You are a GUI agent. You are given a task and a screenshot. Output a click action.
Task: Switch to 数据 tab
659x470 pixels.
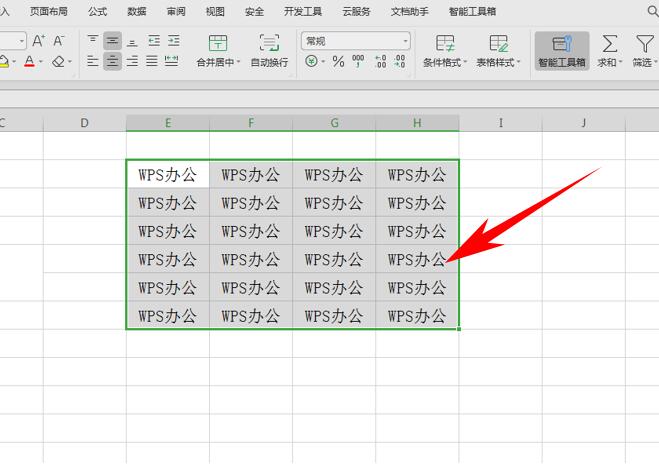[x=137, y=11]
